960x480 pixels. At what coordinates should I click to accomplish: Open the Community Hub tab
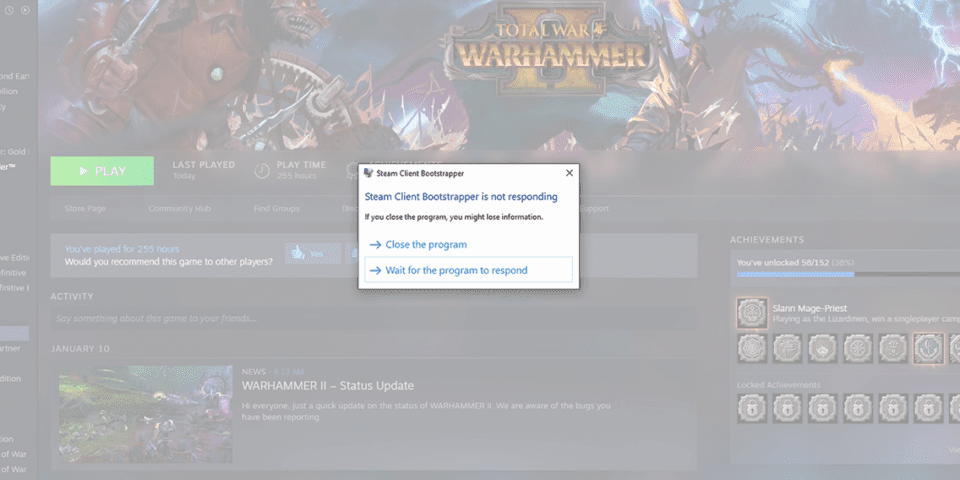tap(179, 209)
